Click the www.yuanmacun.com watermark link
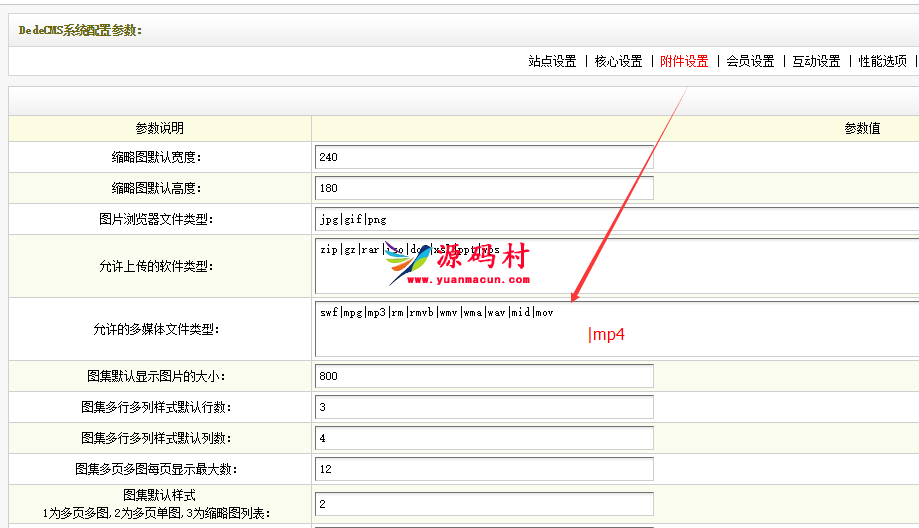The image size is (919, 528). pyautogui.click(x=468, y=281)
